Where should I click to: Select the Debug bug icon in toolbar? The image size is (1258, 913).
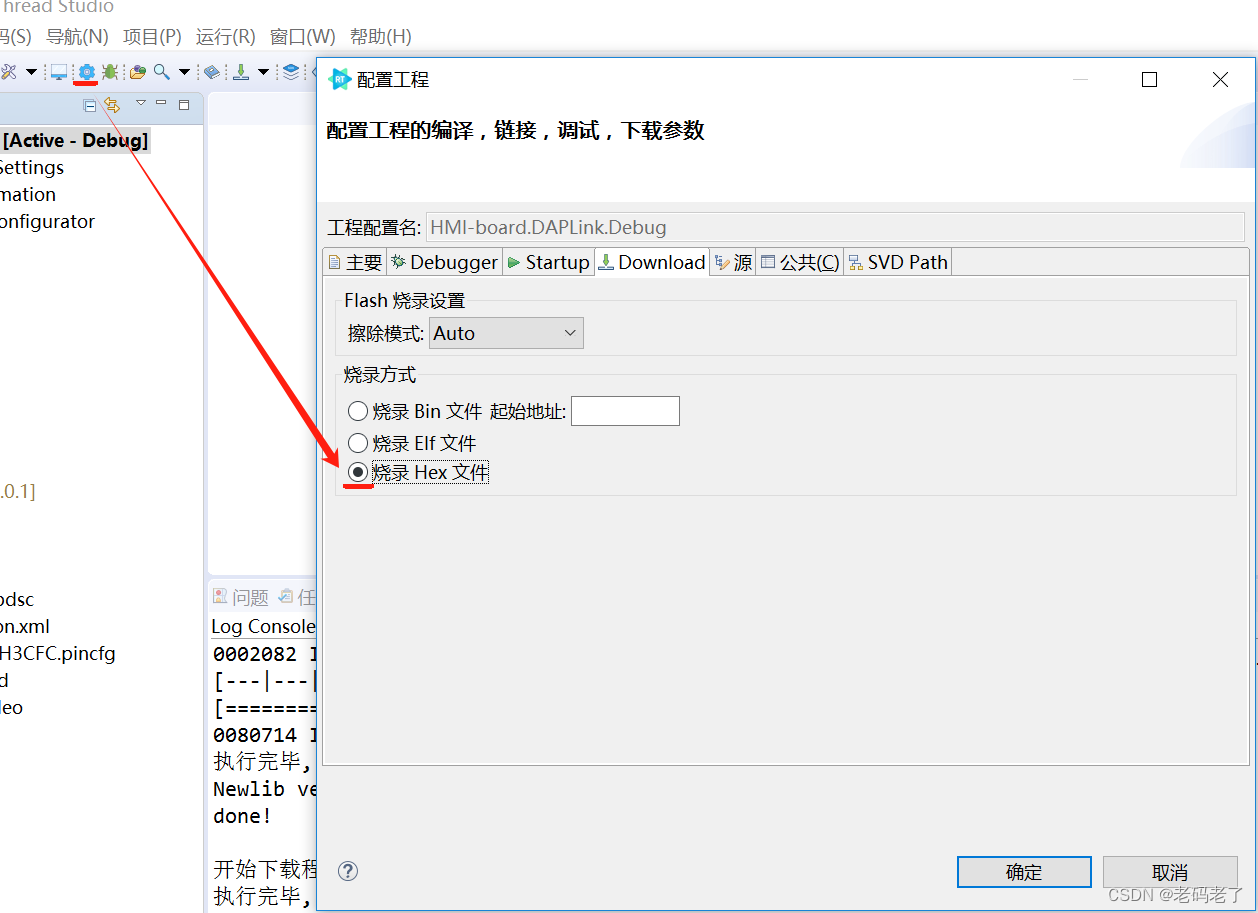point(108,72)
